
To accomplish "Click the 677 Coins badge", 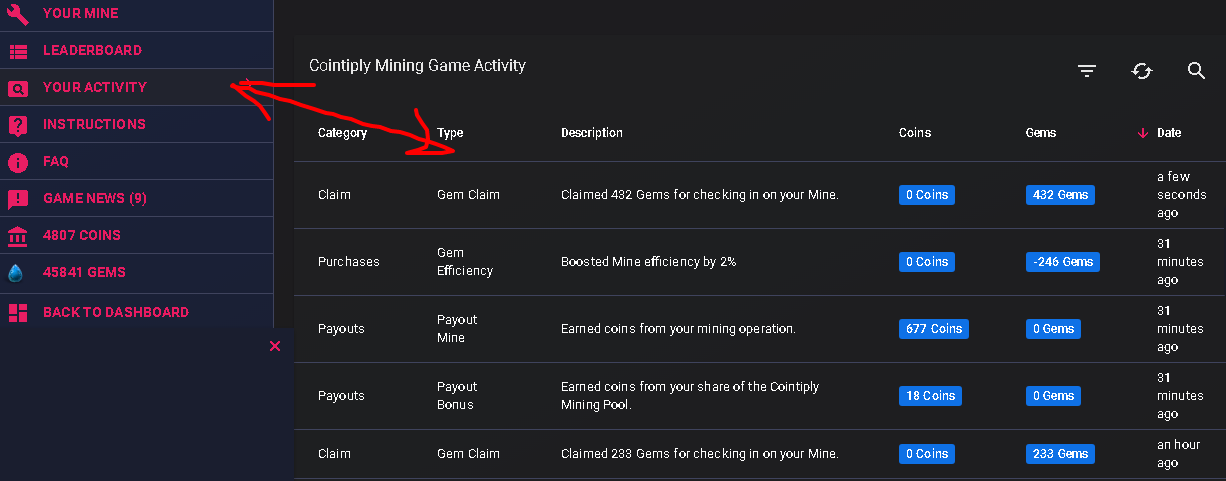I will [x=933, y=329].
